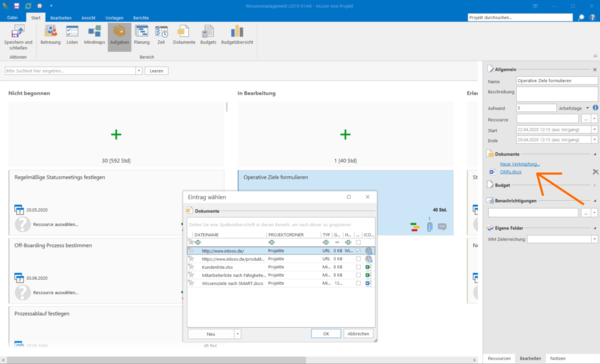Open the Mindmaps section
Screen dimensions: 600x364
94,35
